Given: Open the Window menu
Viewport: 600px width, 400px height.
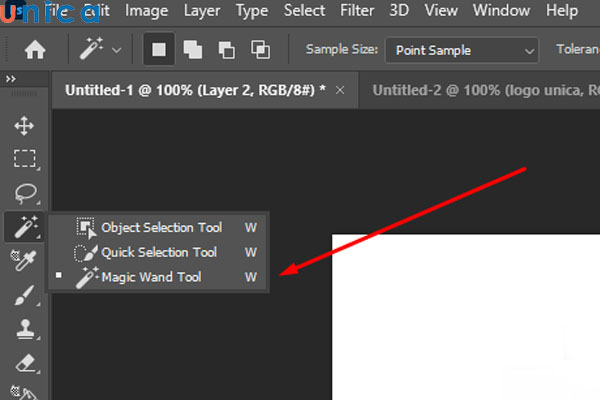Looking at the screenshot, I should (501, 10).
